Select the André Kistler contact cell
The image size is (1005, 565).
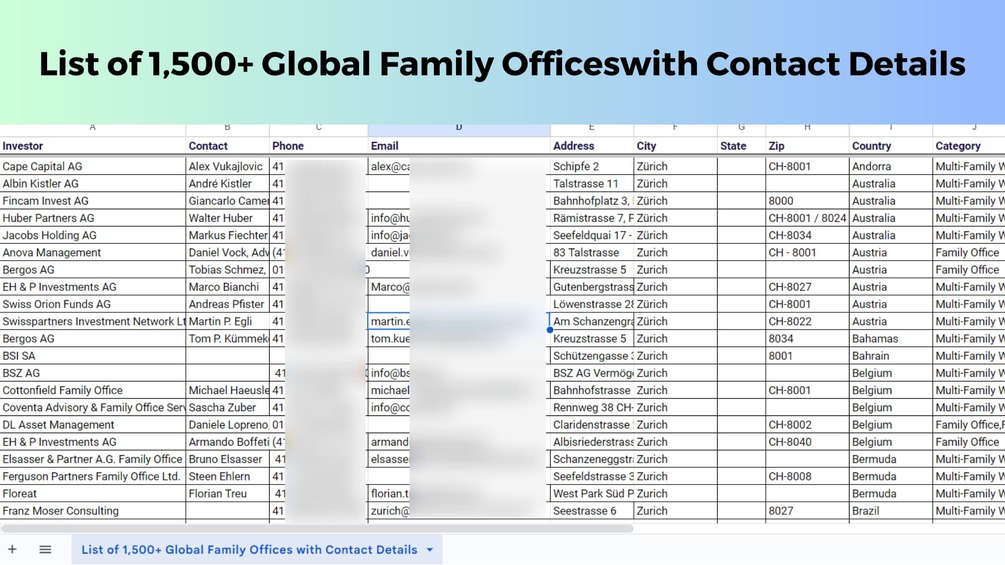pos(228,184)
